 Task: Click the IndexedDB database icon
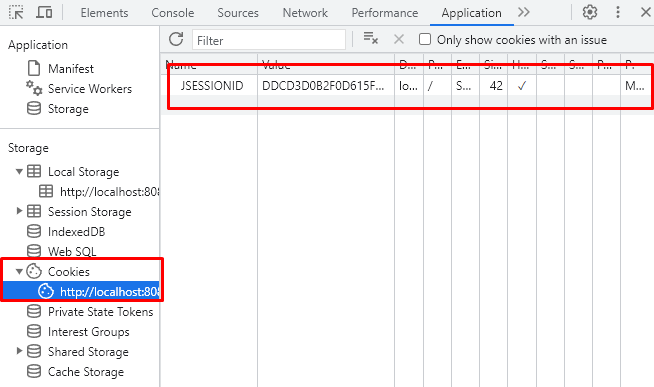34,231
